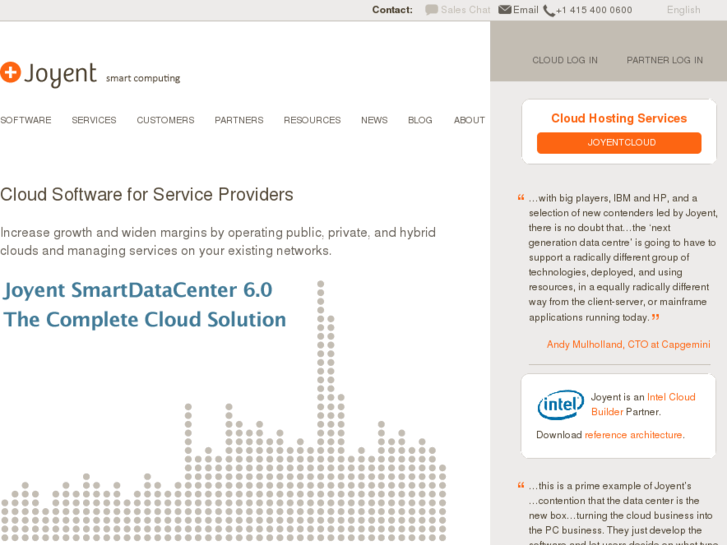The width and height of the screenshot is (727, 545).
Task: Open the About menu item
Action: [x=469, y=120]
